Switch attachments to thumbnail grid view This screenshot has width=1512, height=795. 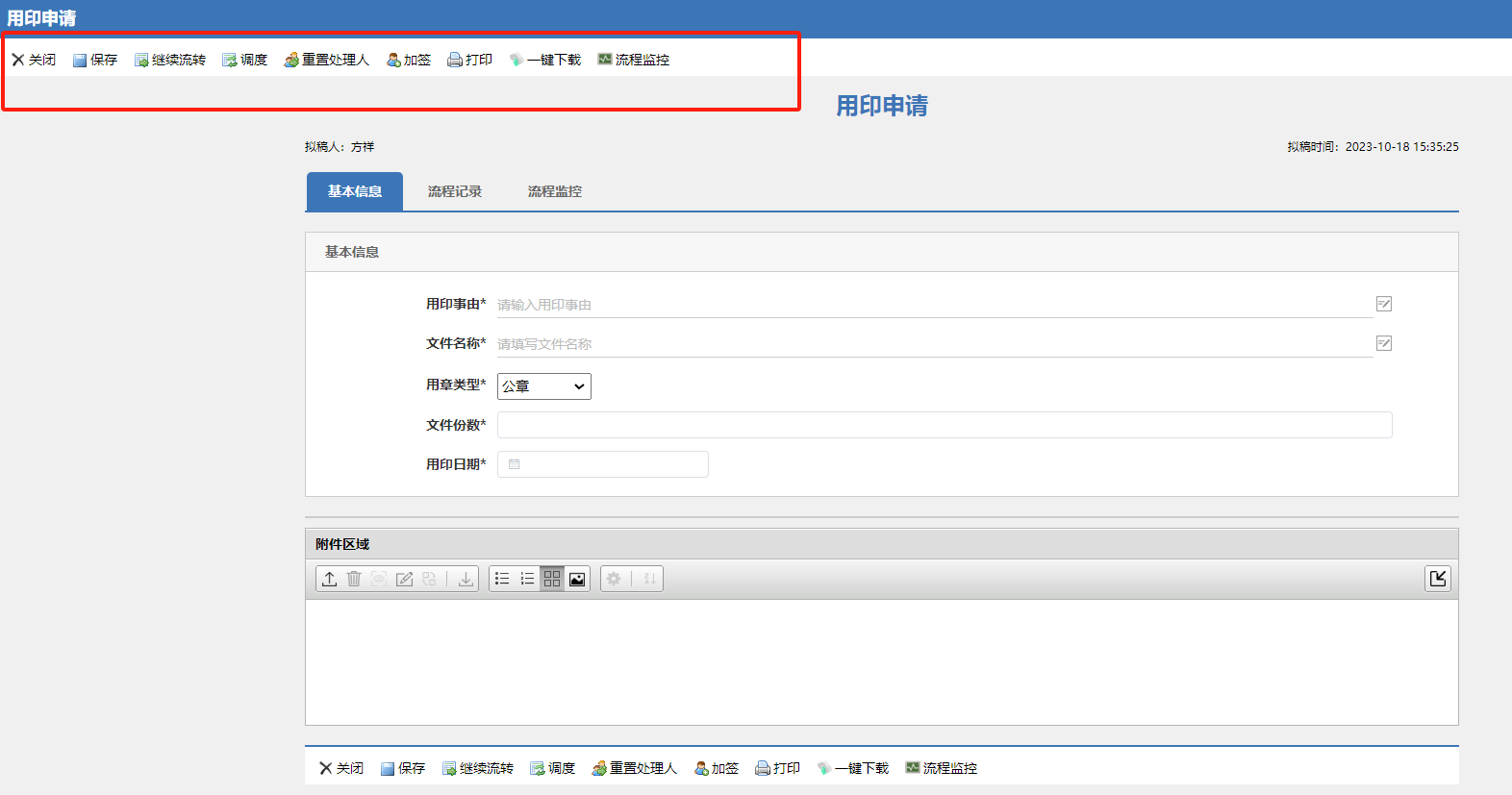coord(552,579)
